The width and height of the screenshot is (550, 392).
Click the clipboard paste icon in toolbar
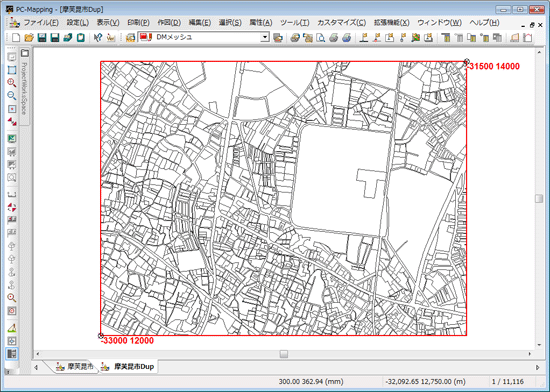pyautogui.click(x=81, y=38)
